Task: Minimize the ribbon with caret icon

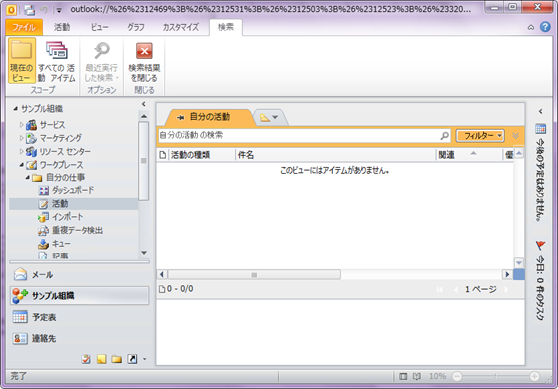Action: 531,27
